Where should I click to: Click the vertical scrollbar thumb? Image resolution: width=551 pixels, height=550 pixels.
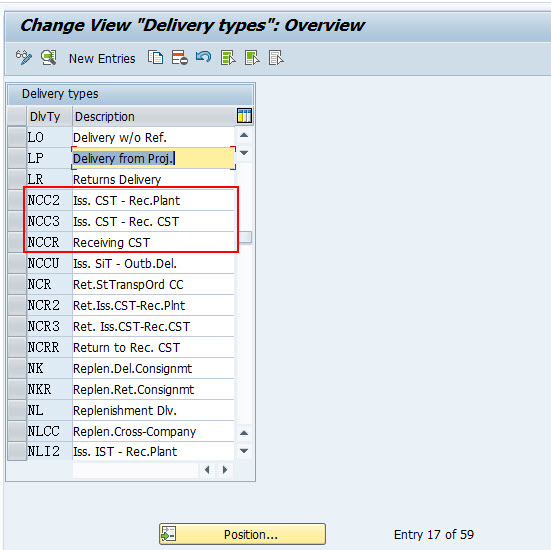245,237
